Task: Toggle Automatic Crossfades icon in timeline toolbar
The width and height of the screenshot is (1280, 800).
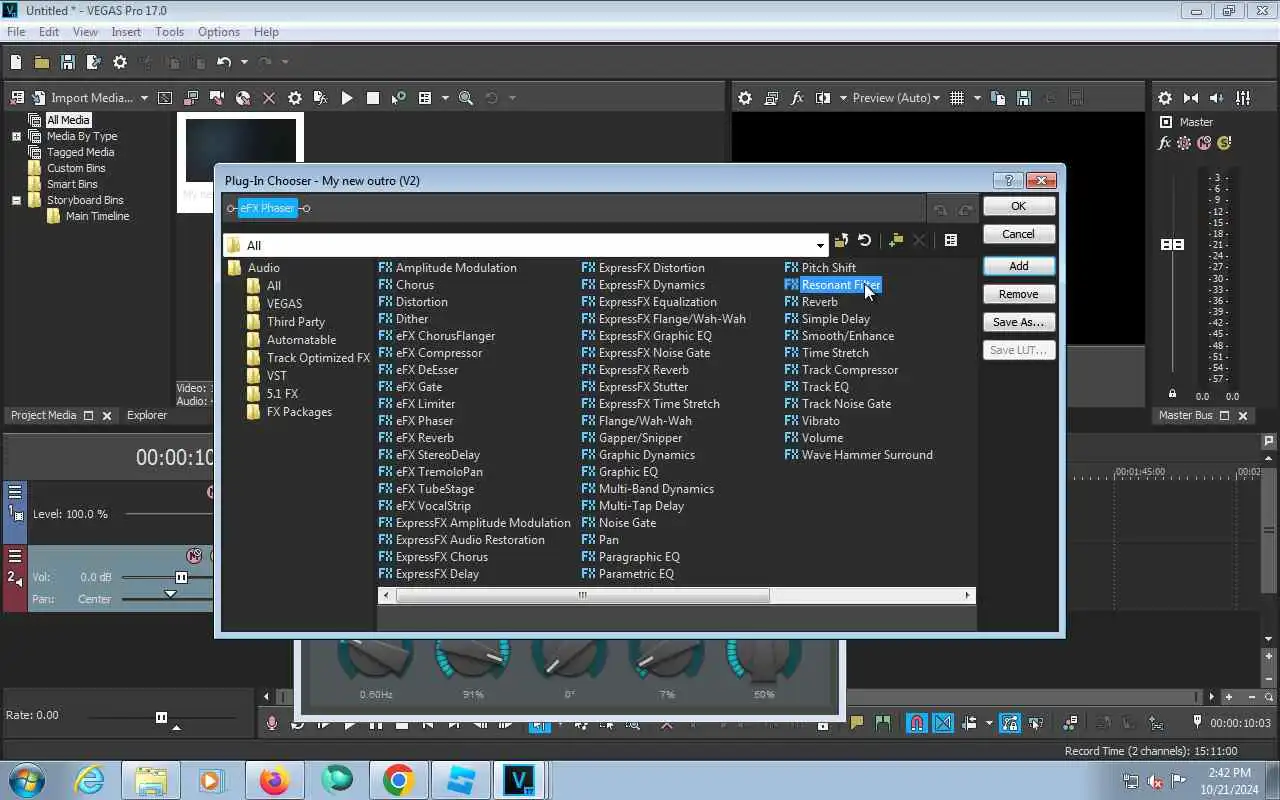Action: pos(943,723)
